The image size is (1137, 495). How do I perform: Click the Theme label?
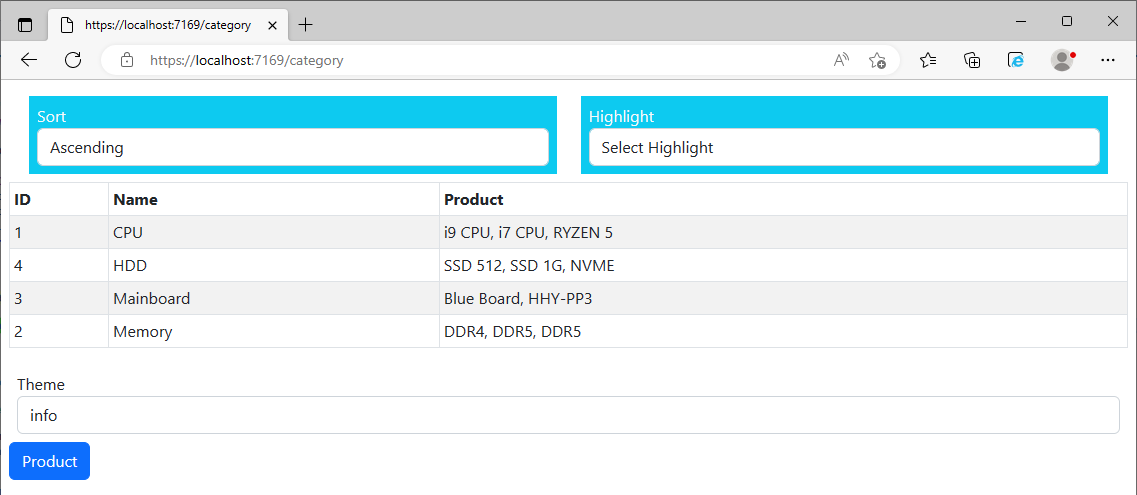tap(41, 384)
